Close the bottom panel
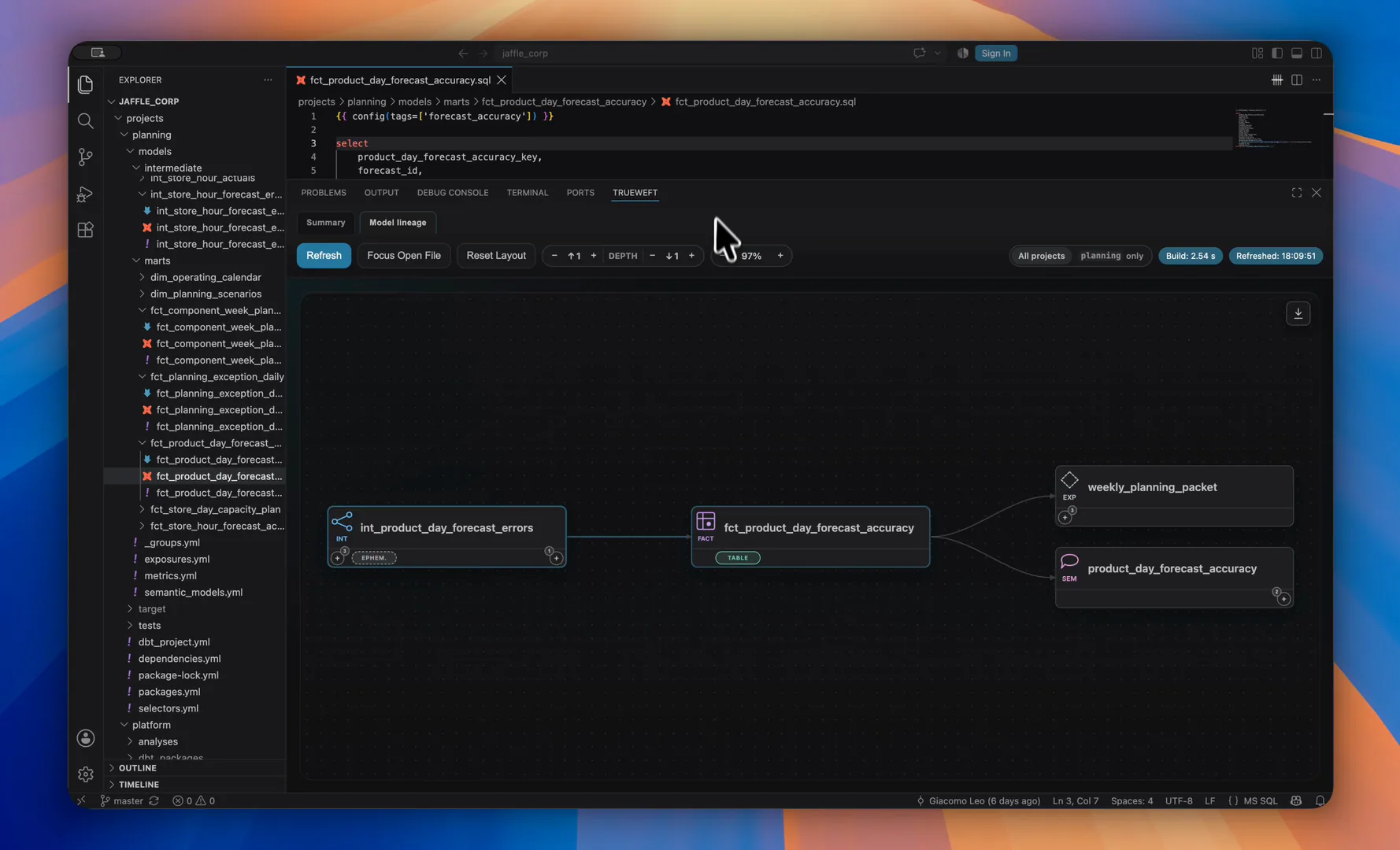The image size is (1400, 850). (x=1317, y=193)
